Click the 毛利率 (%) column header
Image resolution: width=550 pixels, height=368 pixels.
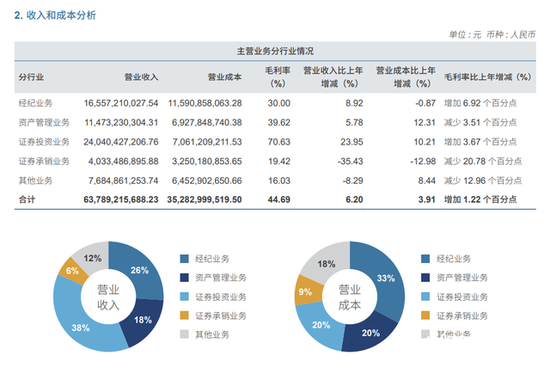click(x=277, y=77)
